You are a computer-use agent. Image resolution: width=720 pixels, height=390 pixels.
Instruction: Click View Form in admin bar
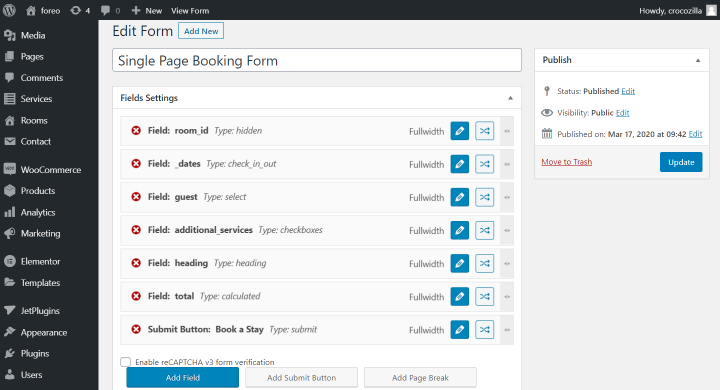(x=190, y=11)
